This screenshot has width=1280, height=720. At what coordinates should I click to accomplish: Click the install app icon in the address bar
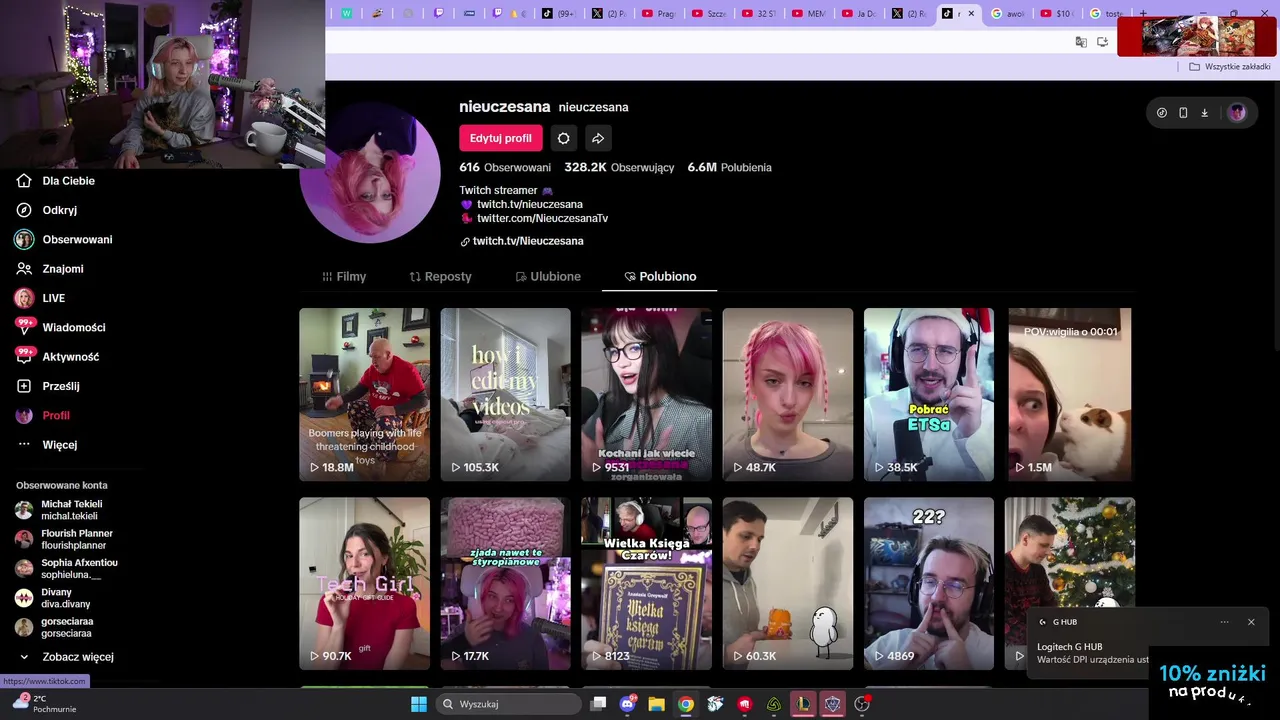(x=1103, y=42)
